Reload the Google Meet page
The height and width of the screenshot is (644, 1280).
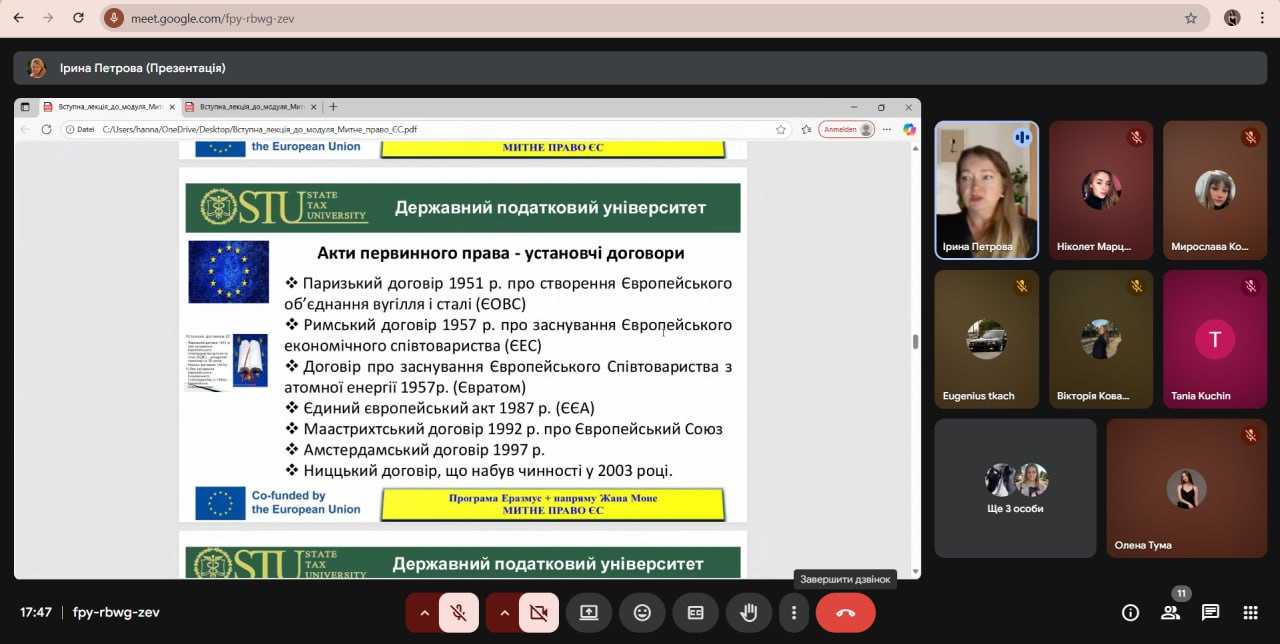[x=79, y=18]
